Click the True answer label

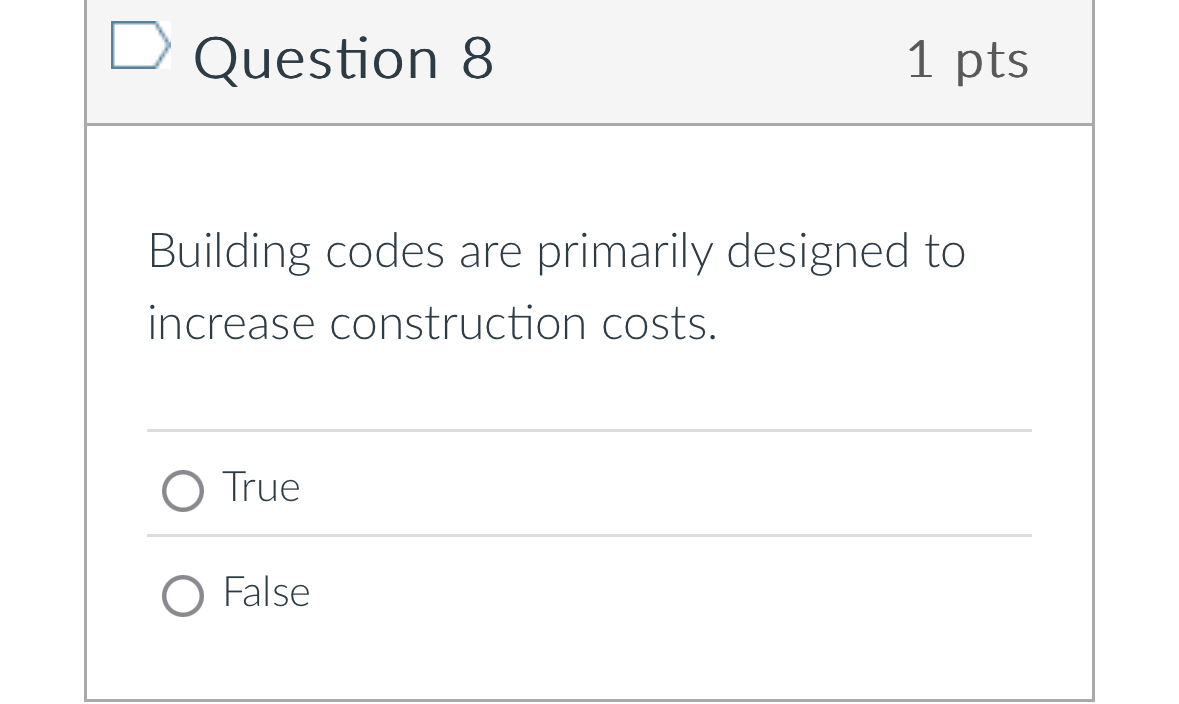click(x=261, y=488)
